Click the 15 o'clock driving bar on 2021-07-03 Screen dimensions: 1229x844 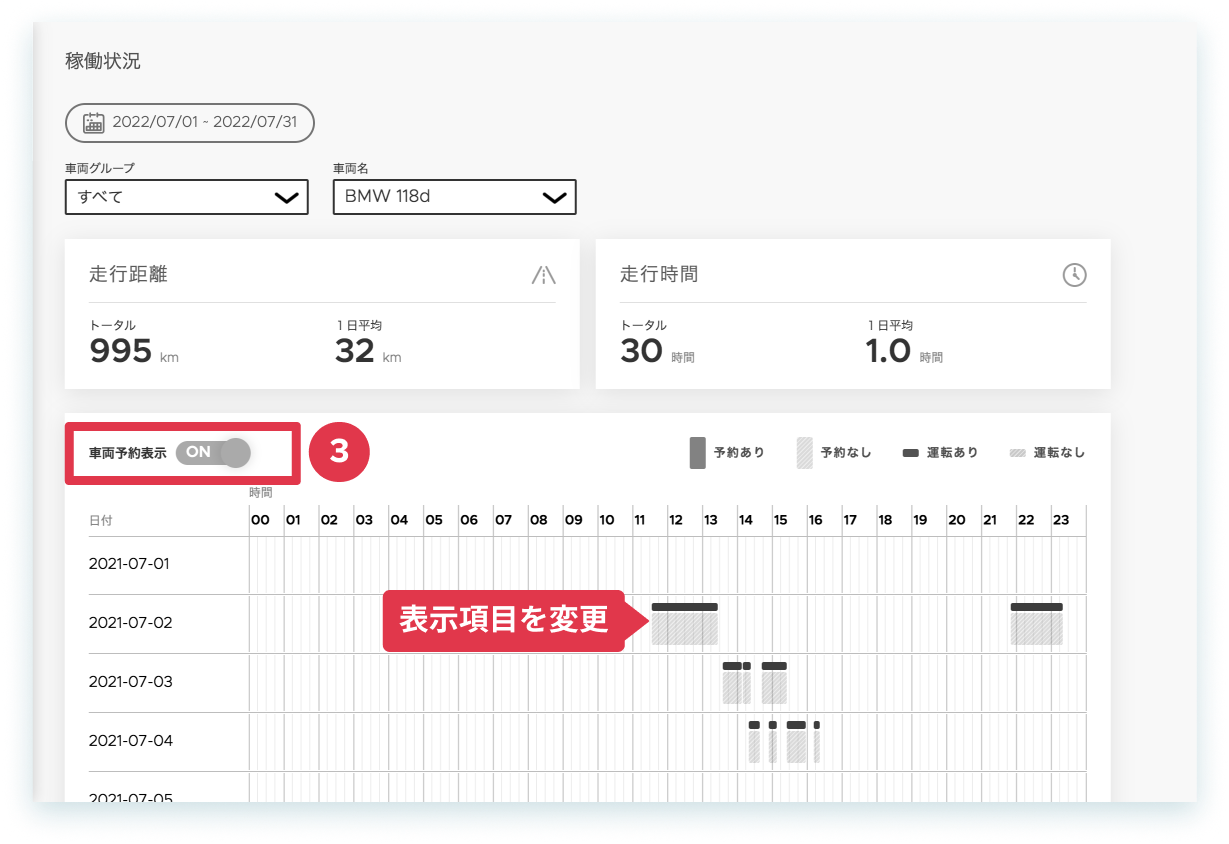pyautogui.click(x=774, y=666)
